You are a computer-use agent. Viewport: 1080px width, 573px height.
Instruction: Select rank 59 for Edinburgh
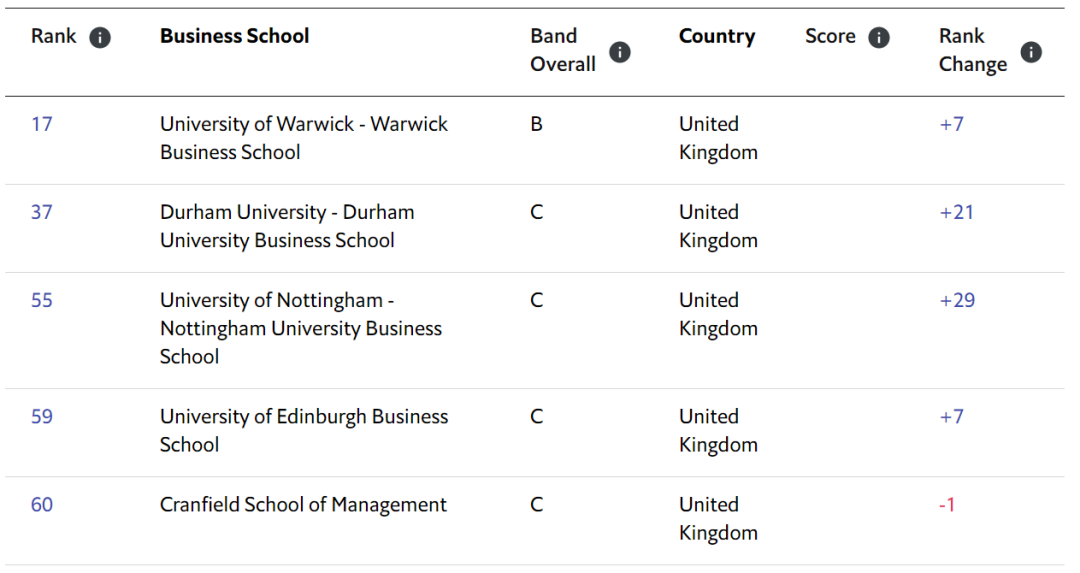coord(42,417)
